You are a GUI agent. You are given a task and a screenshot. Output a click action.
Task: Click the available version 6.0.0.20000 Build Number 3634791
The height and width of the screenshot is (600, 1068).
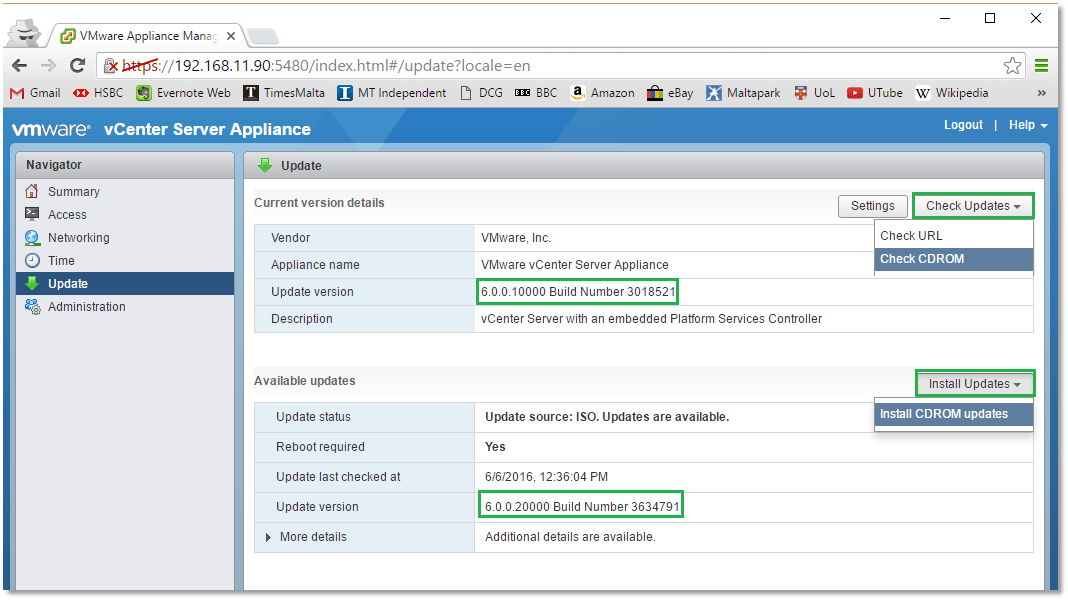coord(582,507)
